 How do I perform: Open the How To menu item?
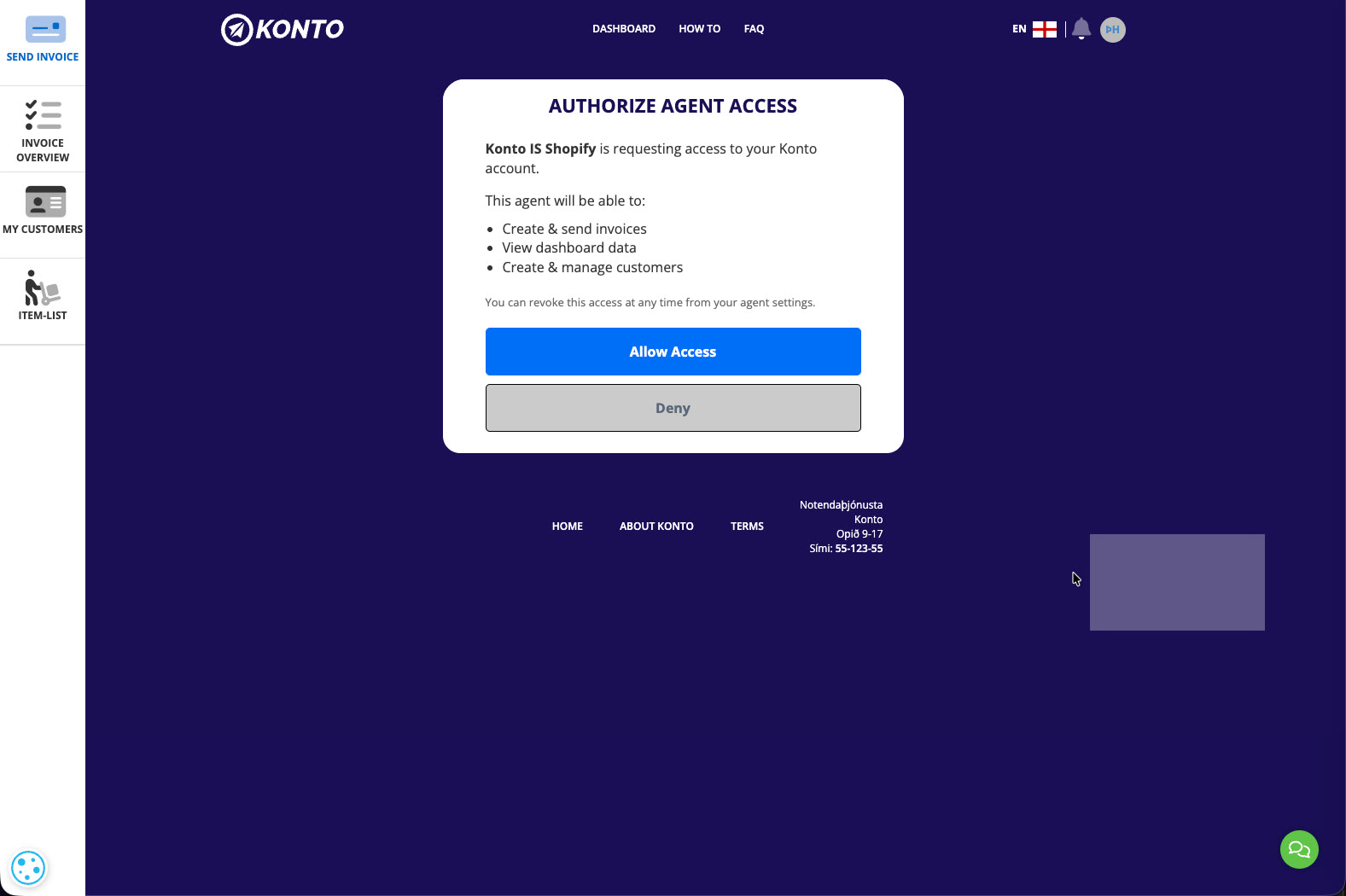(x=699, y=29)
